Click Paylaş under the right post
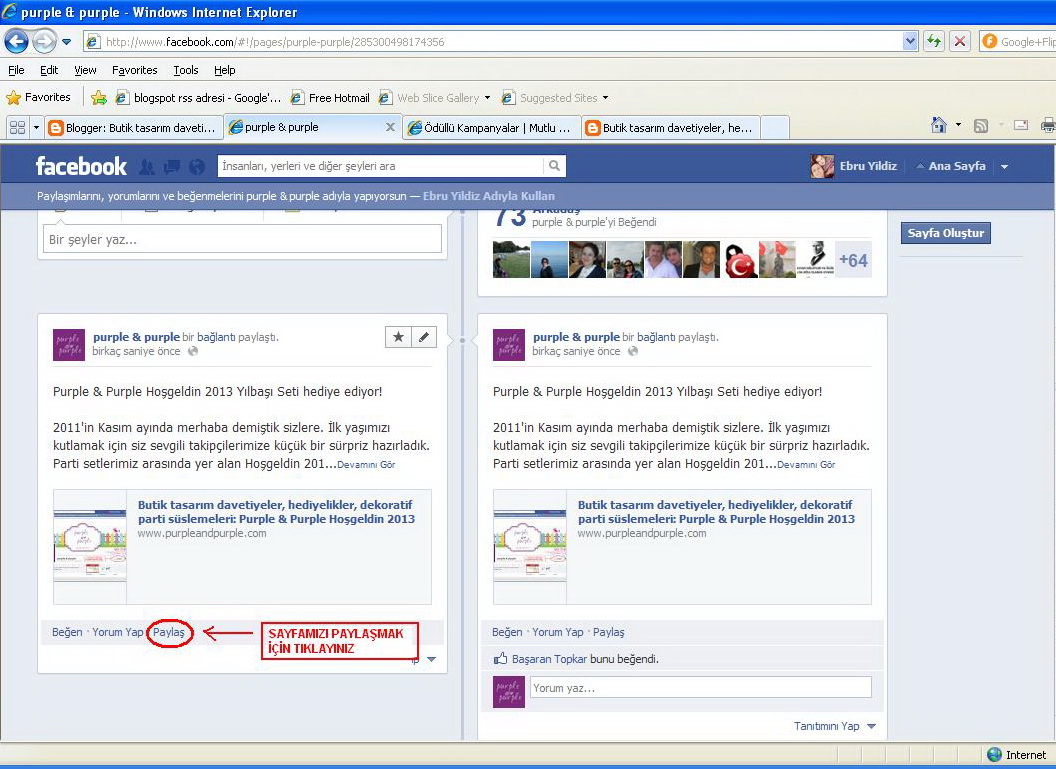Screen dimensions: 1056x769 (609, 632)
